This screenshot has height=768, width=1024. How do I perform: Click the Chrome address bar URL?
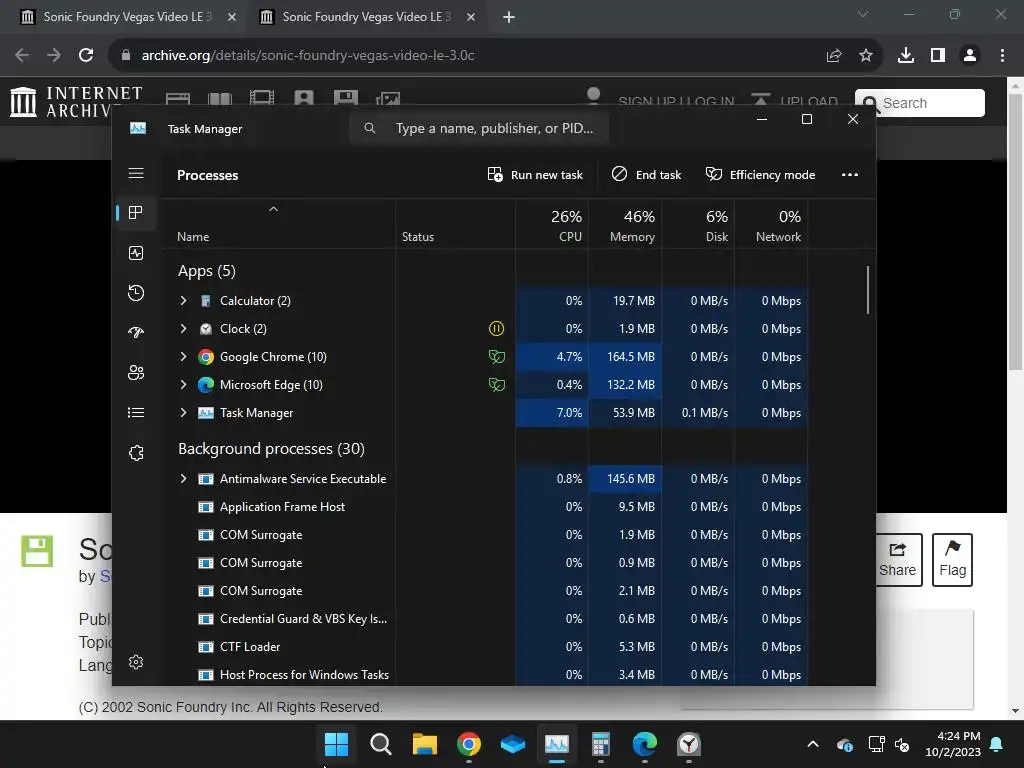pyautogui.click(x=308, y=55)
